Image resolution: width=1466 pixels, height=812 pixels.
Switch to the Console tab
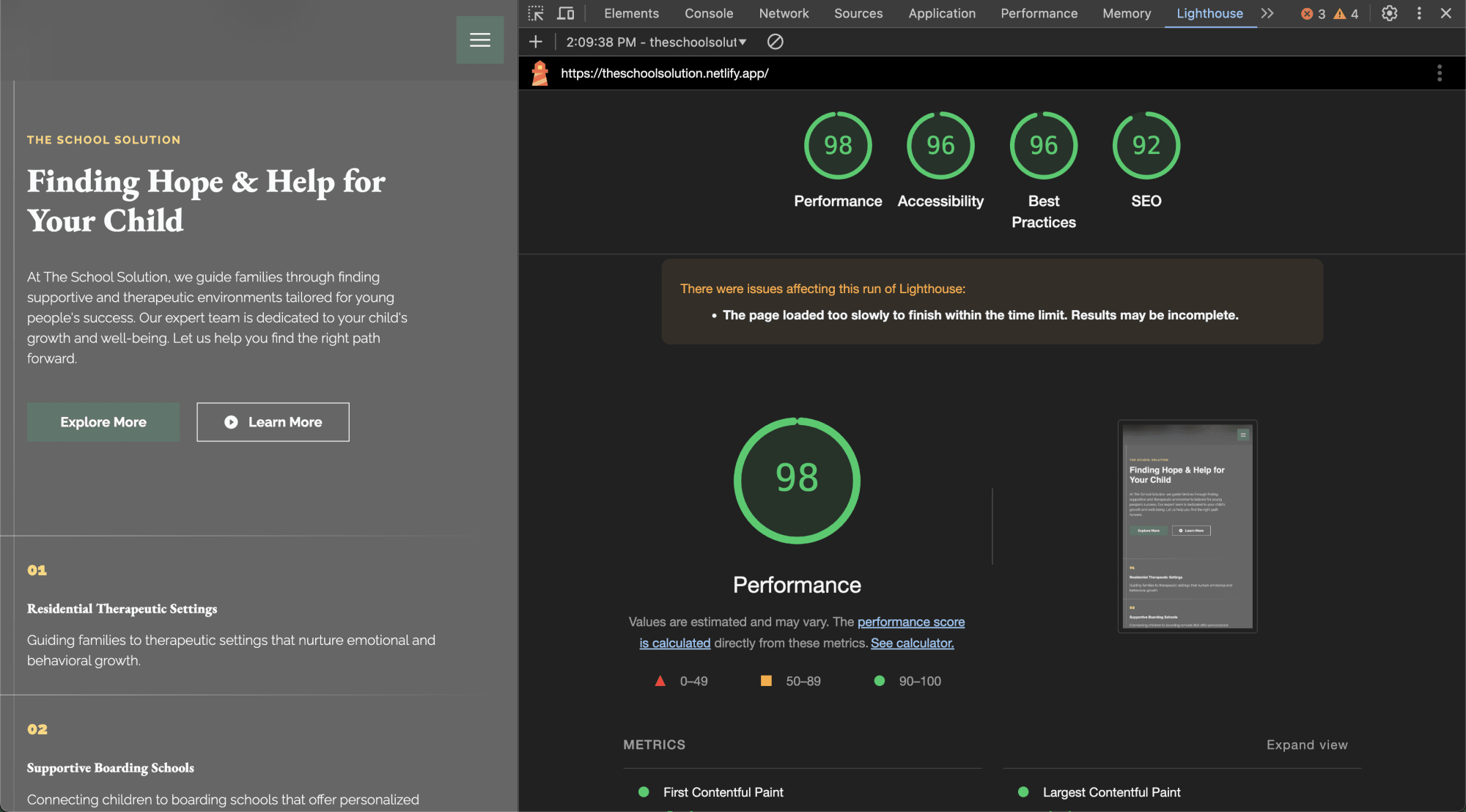coord(708,13)
